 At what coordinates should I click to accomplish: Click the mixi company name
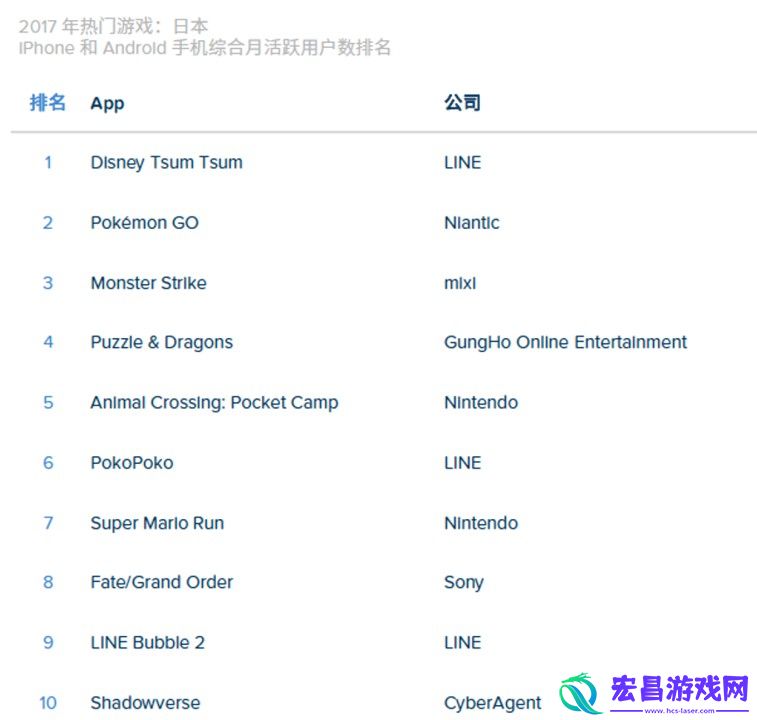(460, 282)
